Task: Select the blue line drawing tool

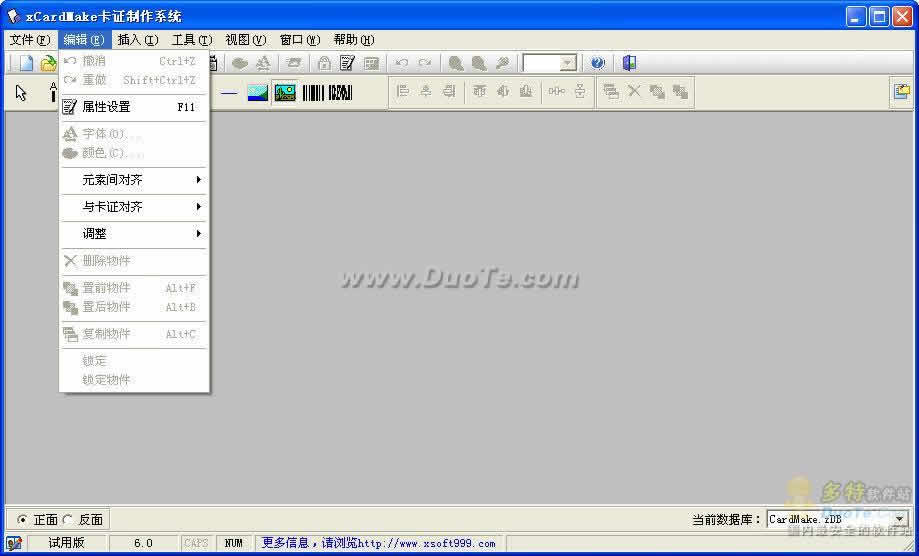Action: click(x=230, y=93)
